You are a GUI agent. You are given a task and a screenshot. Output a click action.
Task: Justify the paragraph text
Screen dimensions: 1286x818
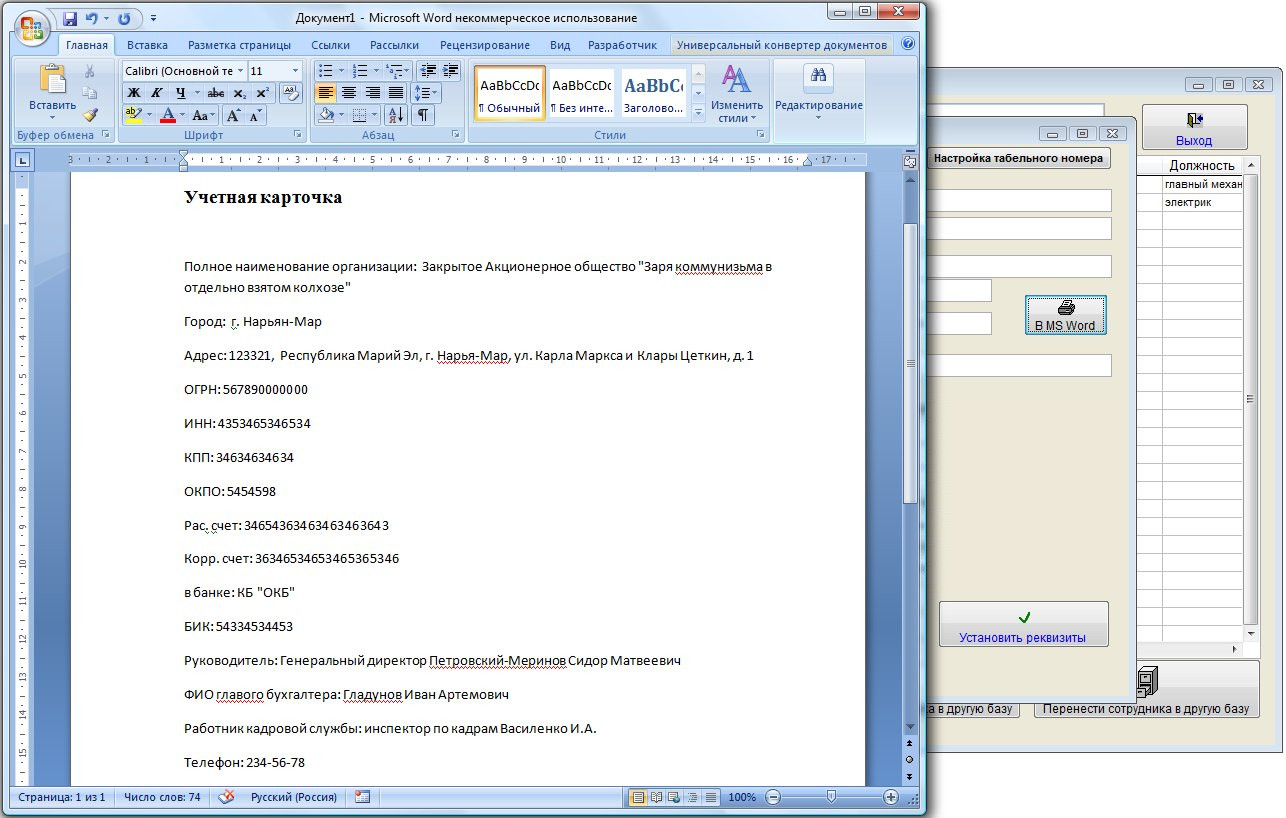(x=395, y=93)
